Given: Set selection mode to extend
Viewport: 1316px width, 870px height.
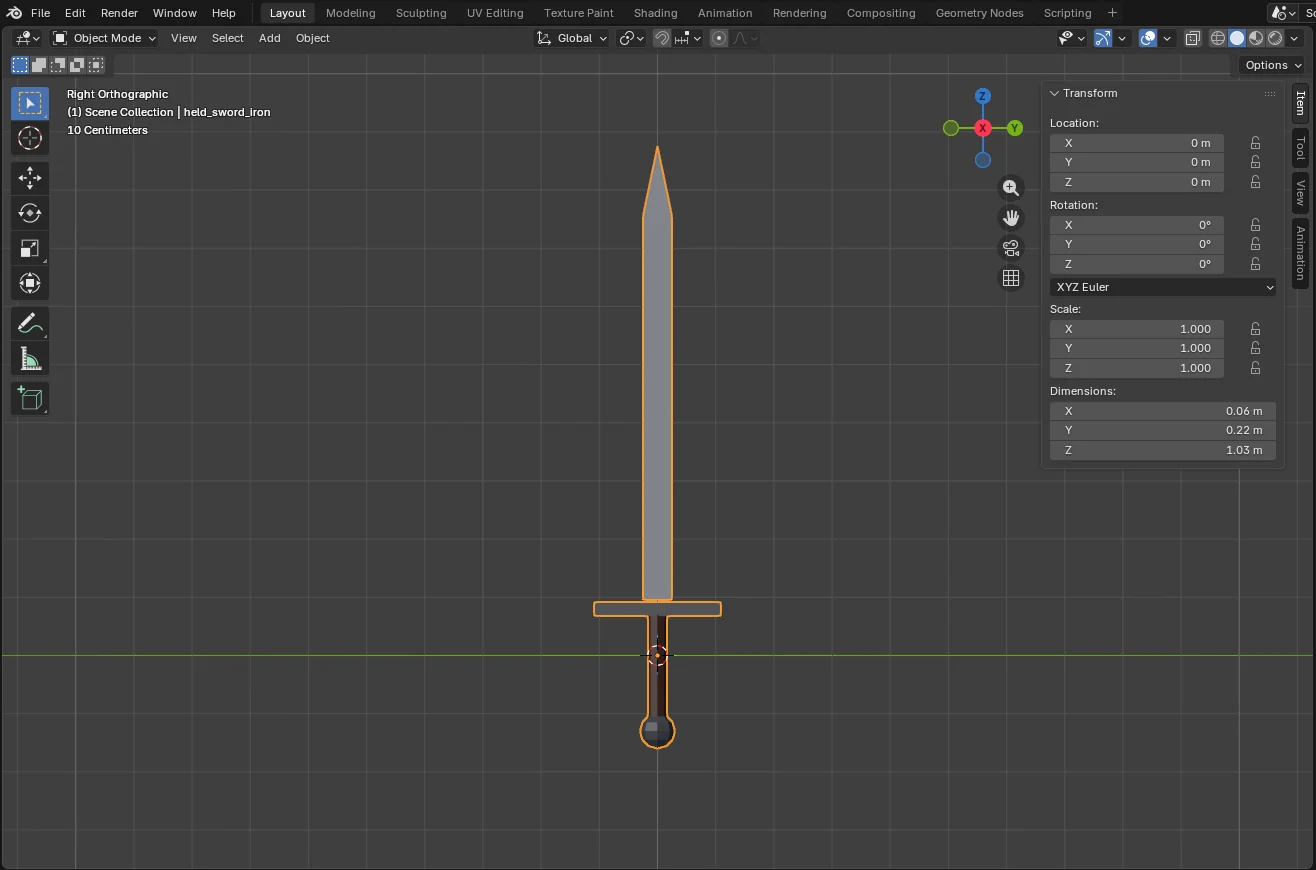Looking at the screenshot, I should pos(39,65).
